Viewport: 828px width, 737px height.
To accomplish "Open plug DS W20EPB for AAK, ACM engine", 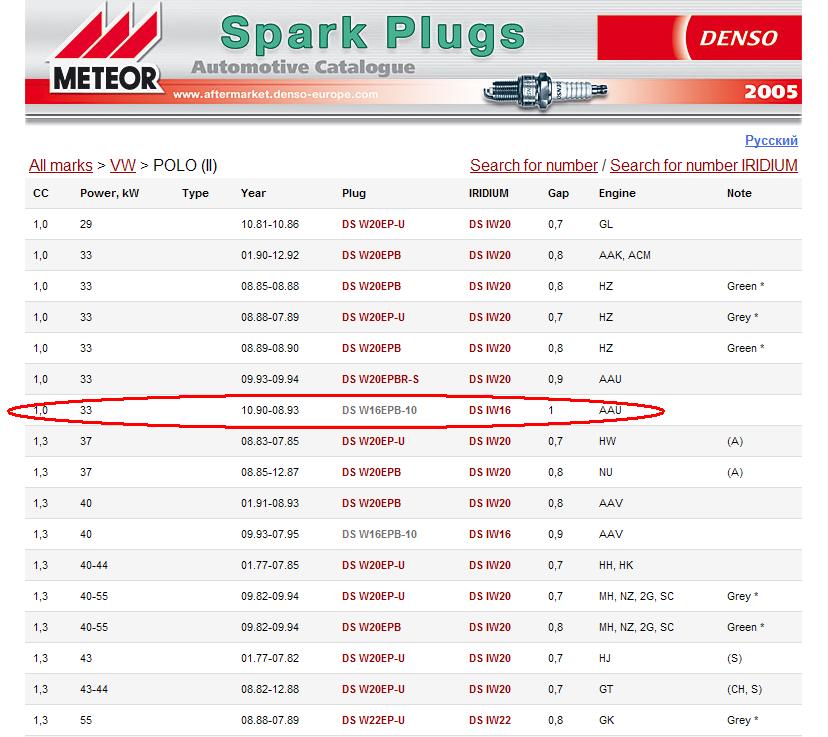I will [x=371, y=256].
